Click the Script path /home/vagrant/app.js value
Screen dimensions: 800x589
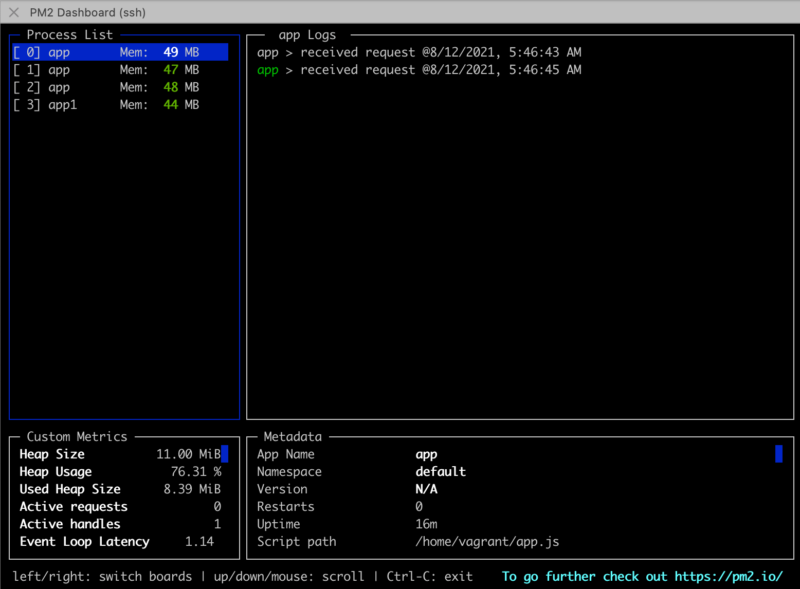(x=487, y=542)
